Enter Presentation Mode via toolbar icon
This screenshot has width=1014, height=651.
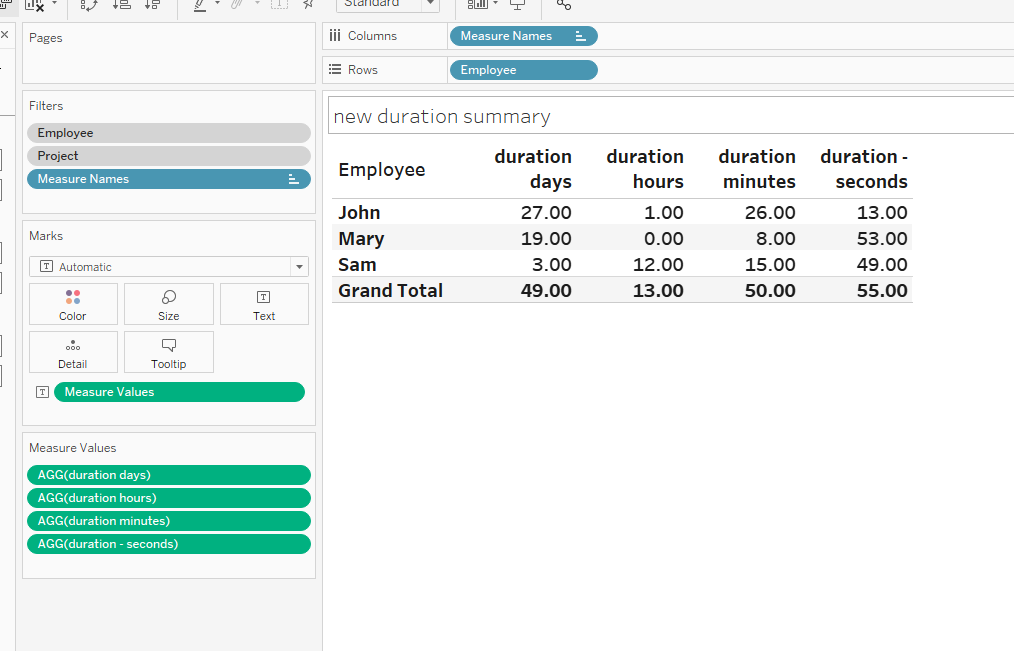pos(517,5)
